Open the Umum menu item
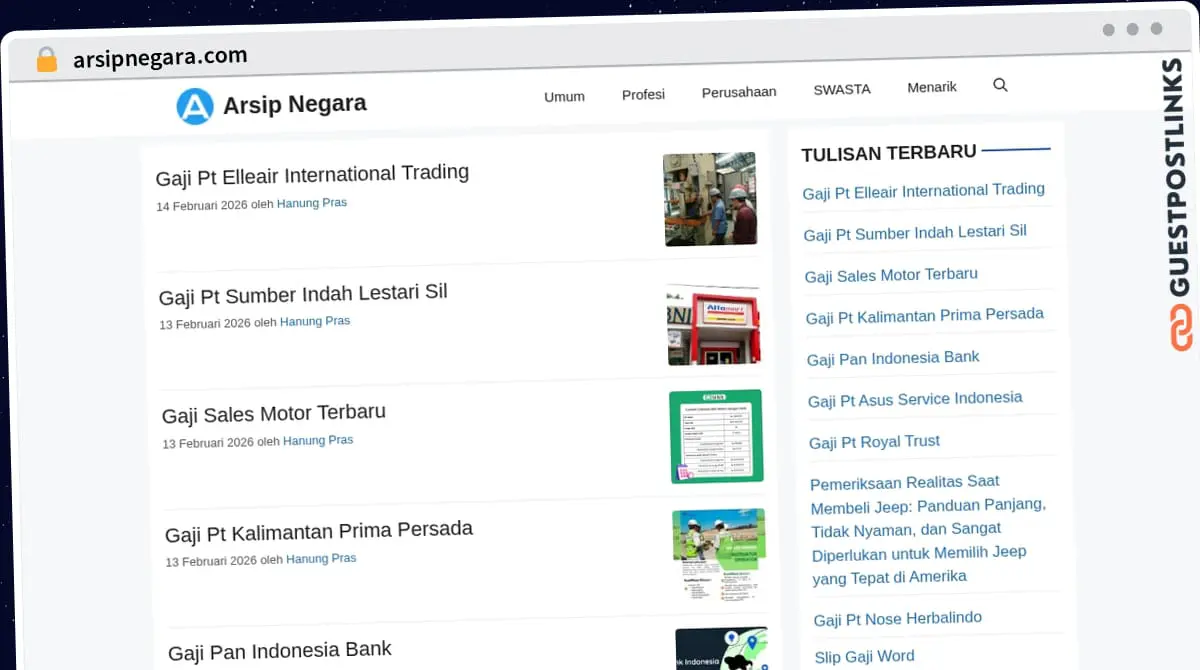 pyautogui.click(x=564, y=96)
